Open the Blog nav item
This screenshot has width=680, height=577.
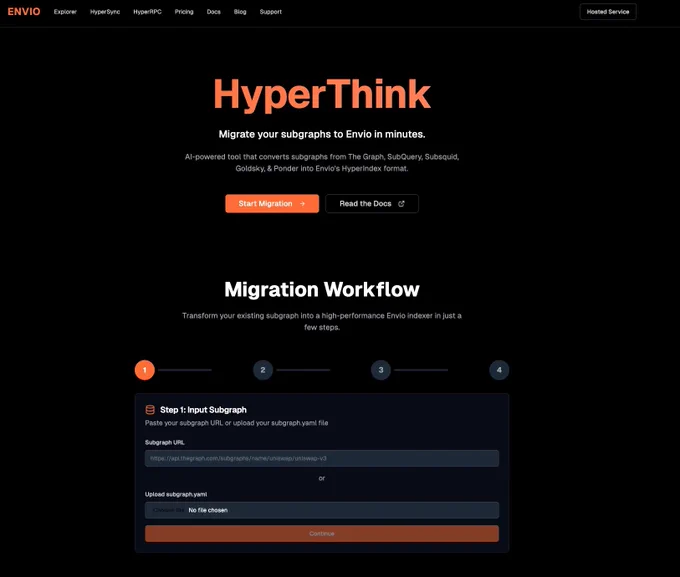point(240,12)
